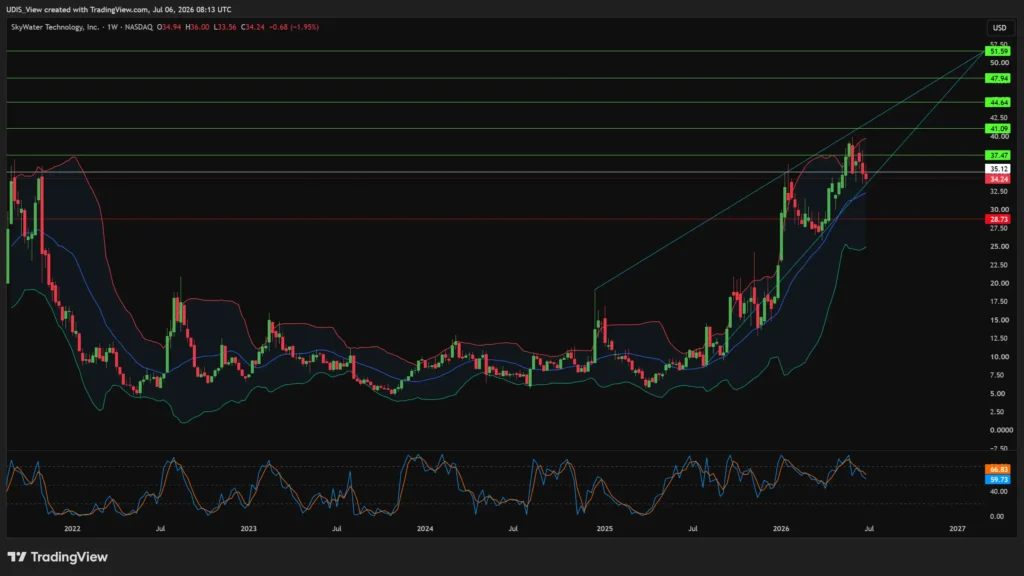Image resolution: width=1024 pixels, height=576 pixels.
Task: Select the 44.64 price level label
Action: tap(999, 103)
